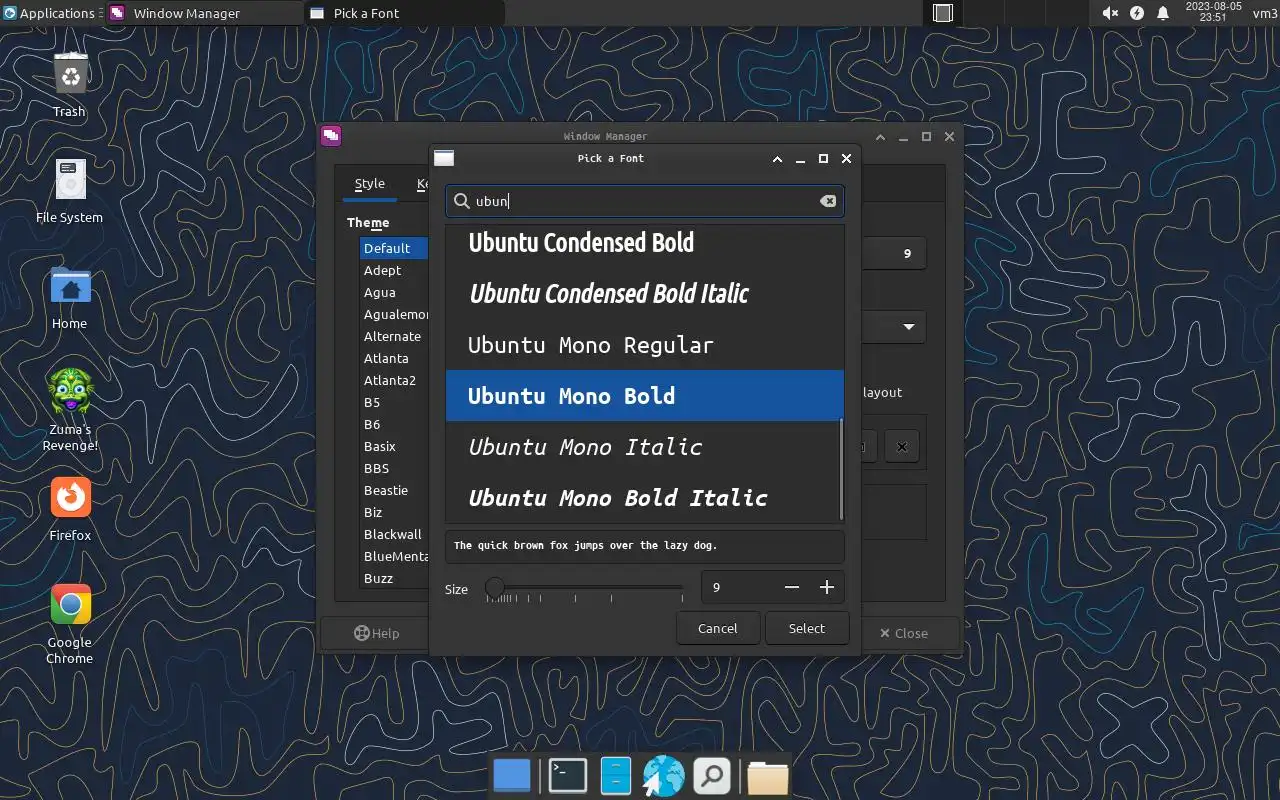The image size is (1280, 800).
Task: Click the Pick a Font window menu icon
Action: [444, 158]
